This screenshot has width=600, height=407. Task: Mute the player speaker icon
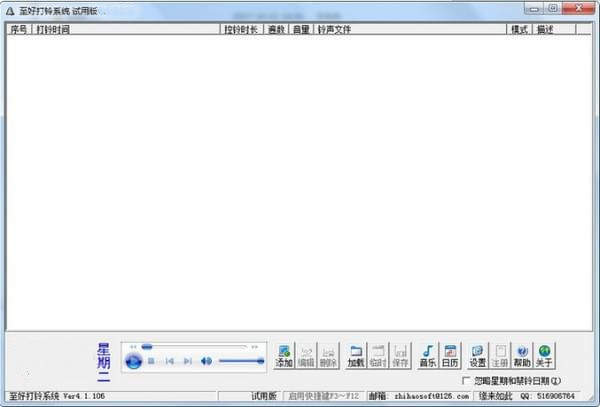[x=206, y=361]
